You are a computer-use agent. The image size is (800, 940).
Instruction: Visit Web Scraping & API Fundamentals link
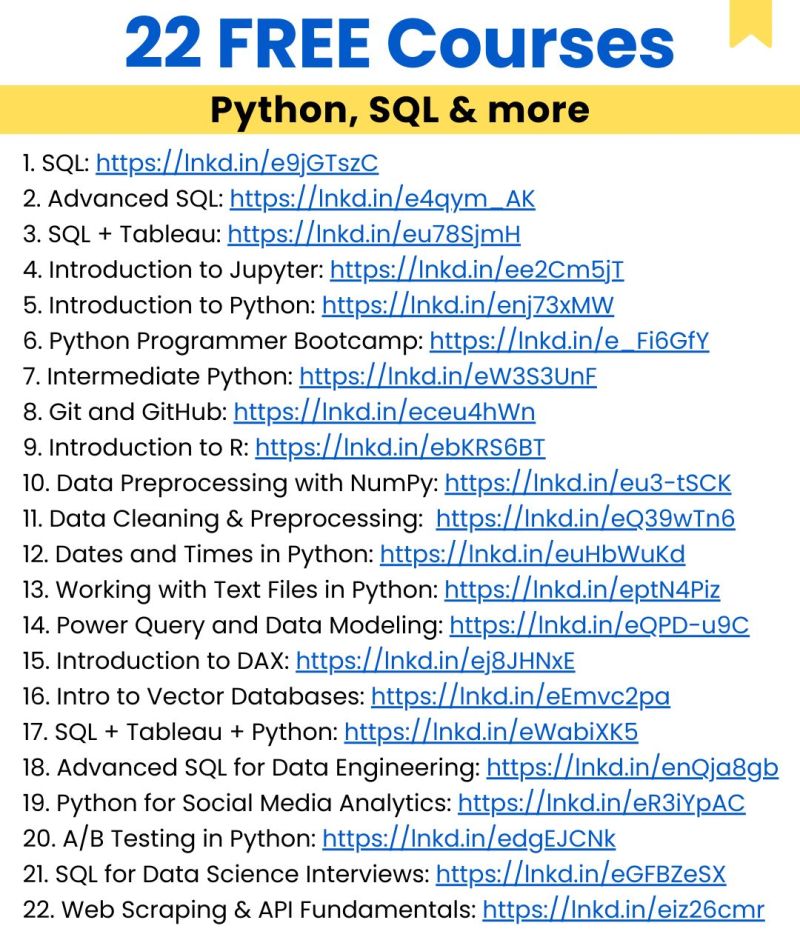click(x=624, y=909)
